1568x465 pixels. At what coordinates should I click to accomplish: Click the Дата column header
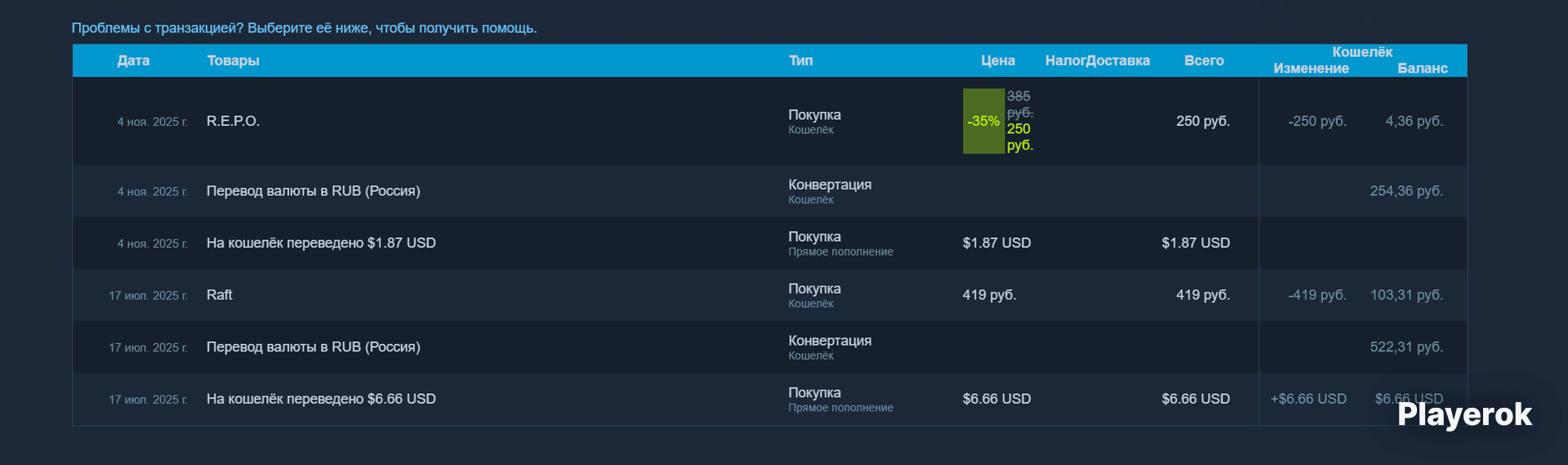(133, 60)
